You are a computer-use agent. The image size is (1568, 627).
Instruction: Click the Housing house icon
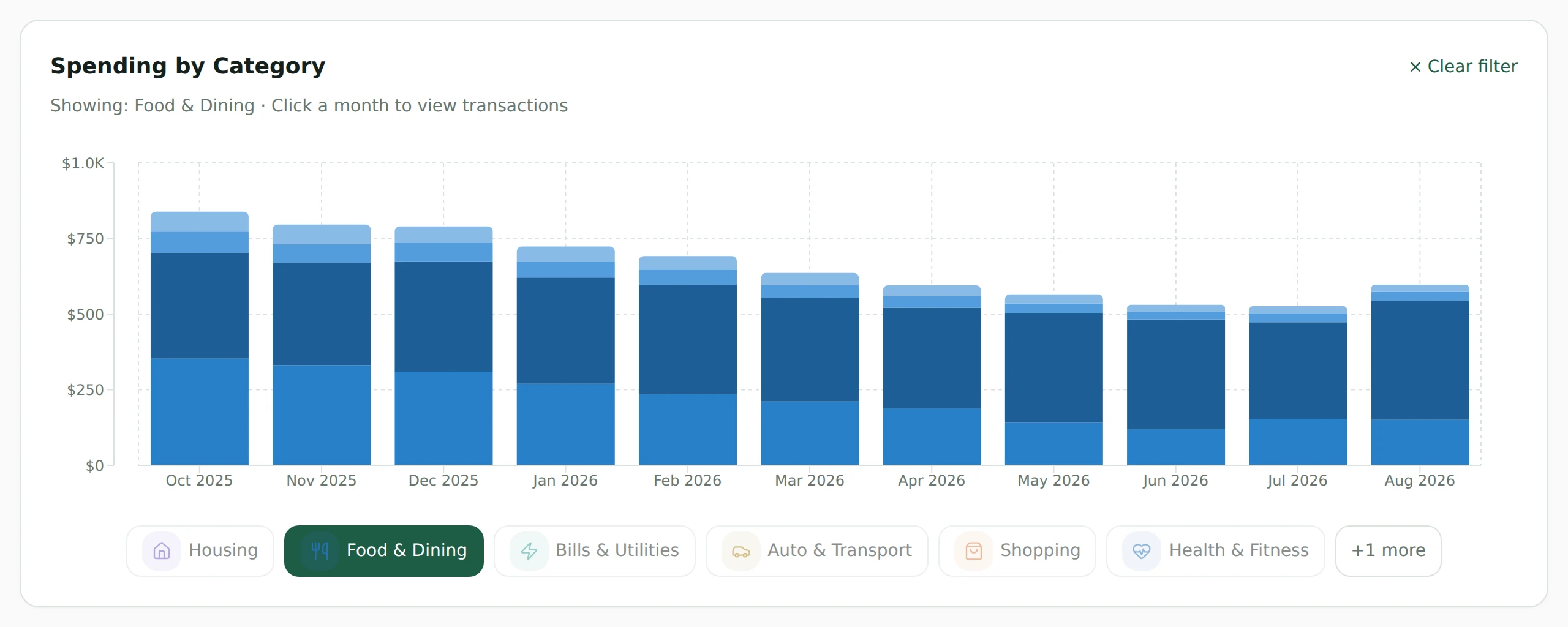pyautogui.click(x=162, y=551)
